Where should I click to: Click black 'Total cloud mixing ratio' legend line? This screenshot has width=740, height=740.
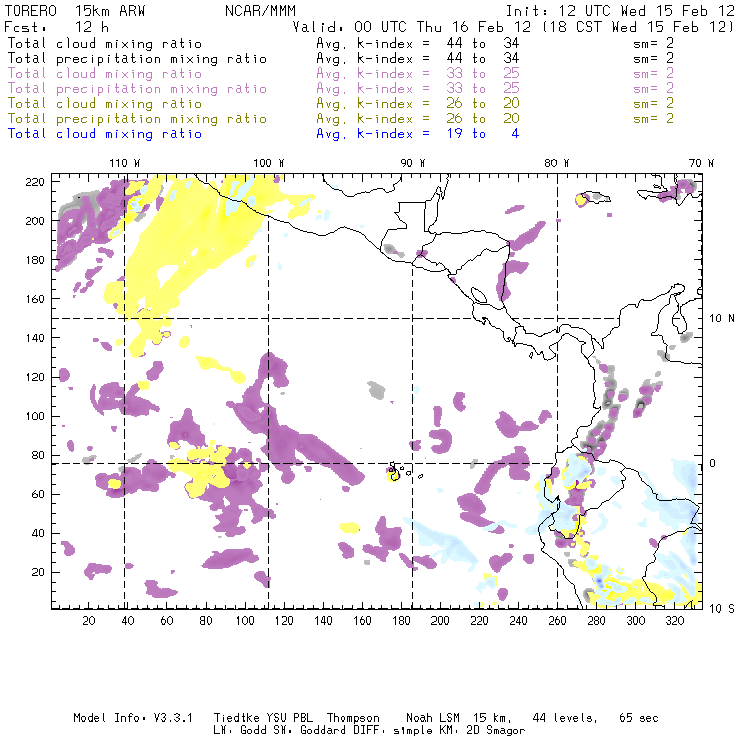(x=105, y=43)
